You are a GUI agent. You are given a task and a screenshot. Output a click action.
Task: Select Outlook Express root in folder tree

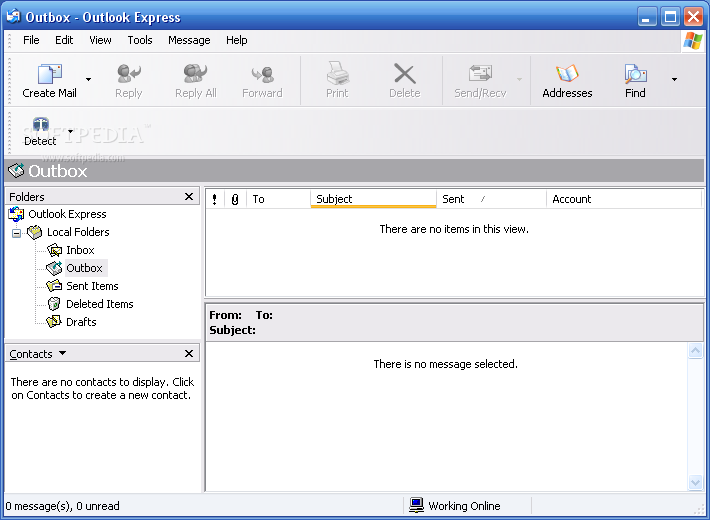pyautogui.click(x=67, y=214)
